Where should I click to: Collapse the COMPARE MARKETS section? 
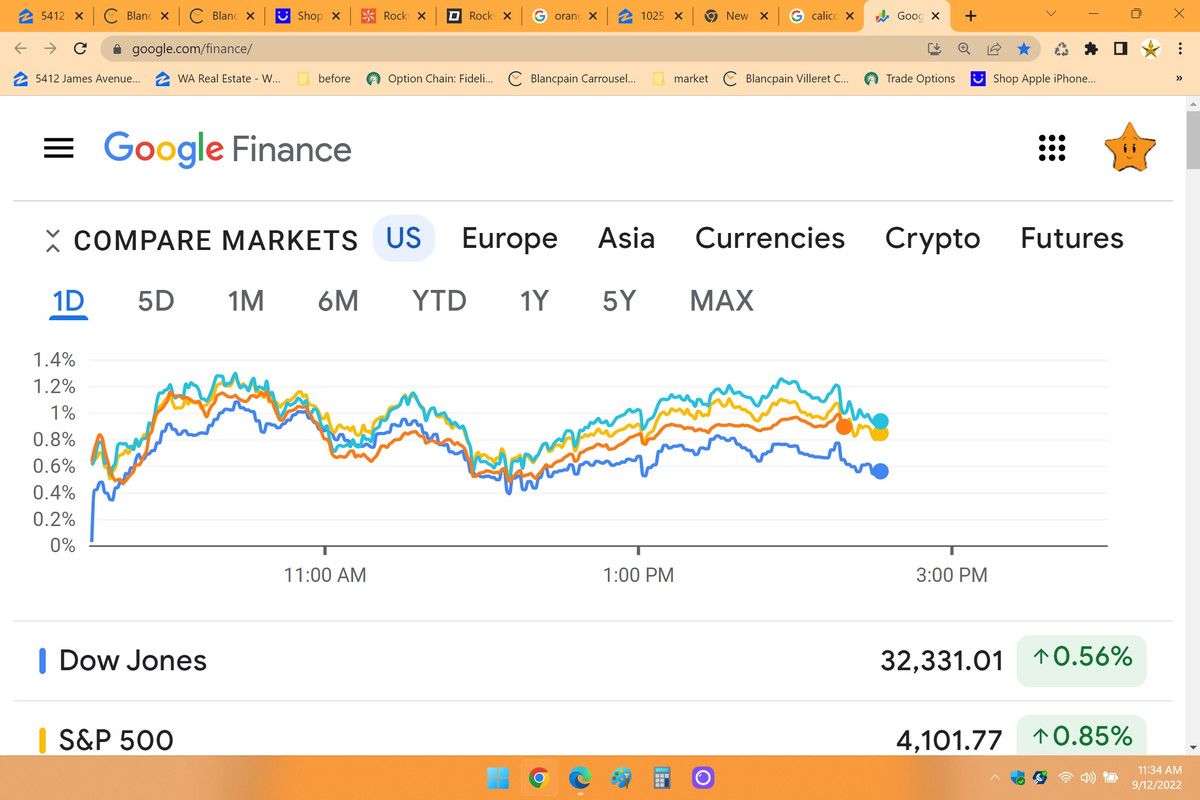pos(53,240)
